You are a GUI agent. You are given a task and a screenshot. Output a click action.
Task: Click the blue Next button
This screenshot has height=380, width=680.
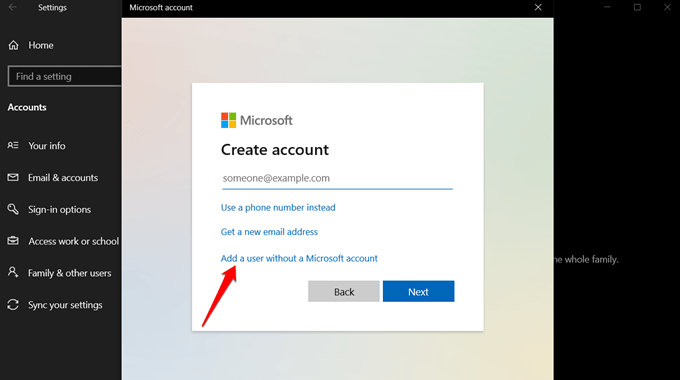[418, 292]
